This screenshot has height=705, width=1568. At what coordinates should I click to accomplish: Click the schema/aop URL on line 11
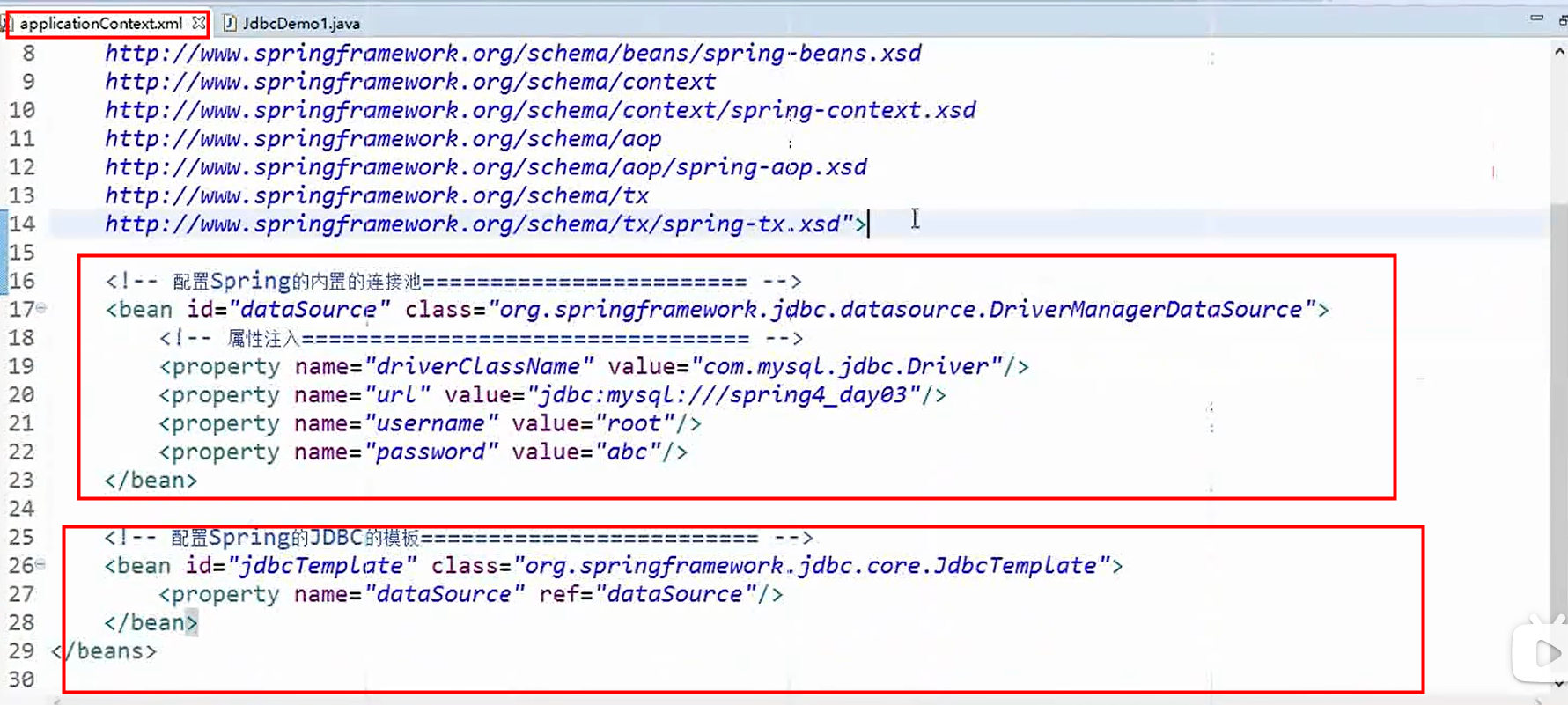(383, 139)
